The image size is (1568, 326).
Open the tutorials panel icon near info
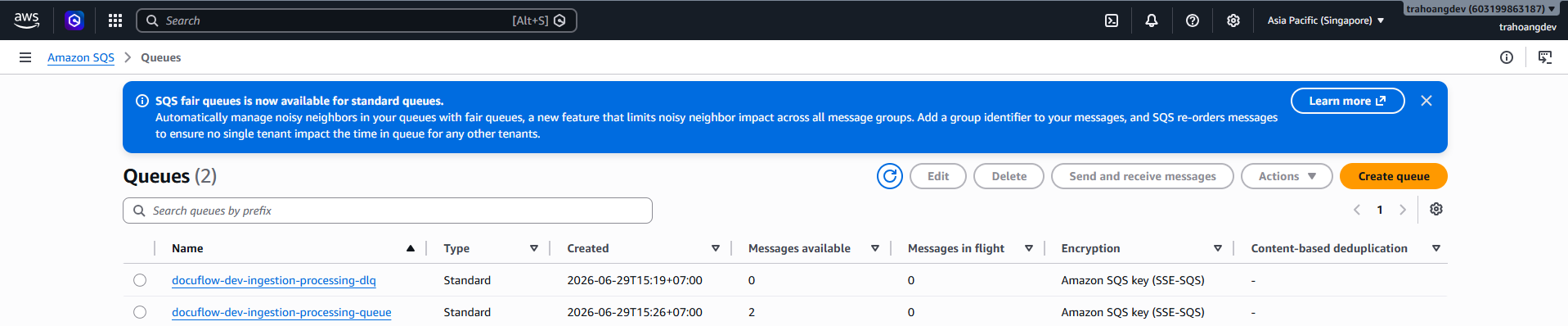tap(1545, 57)
